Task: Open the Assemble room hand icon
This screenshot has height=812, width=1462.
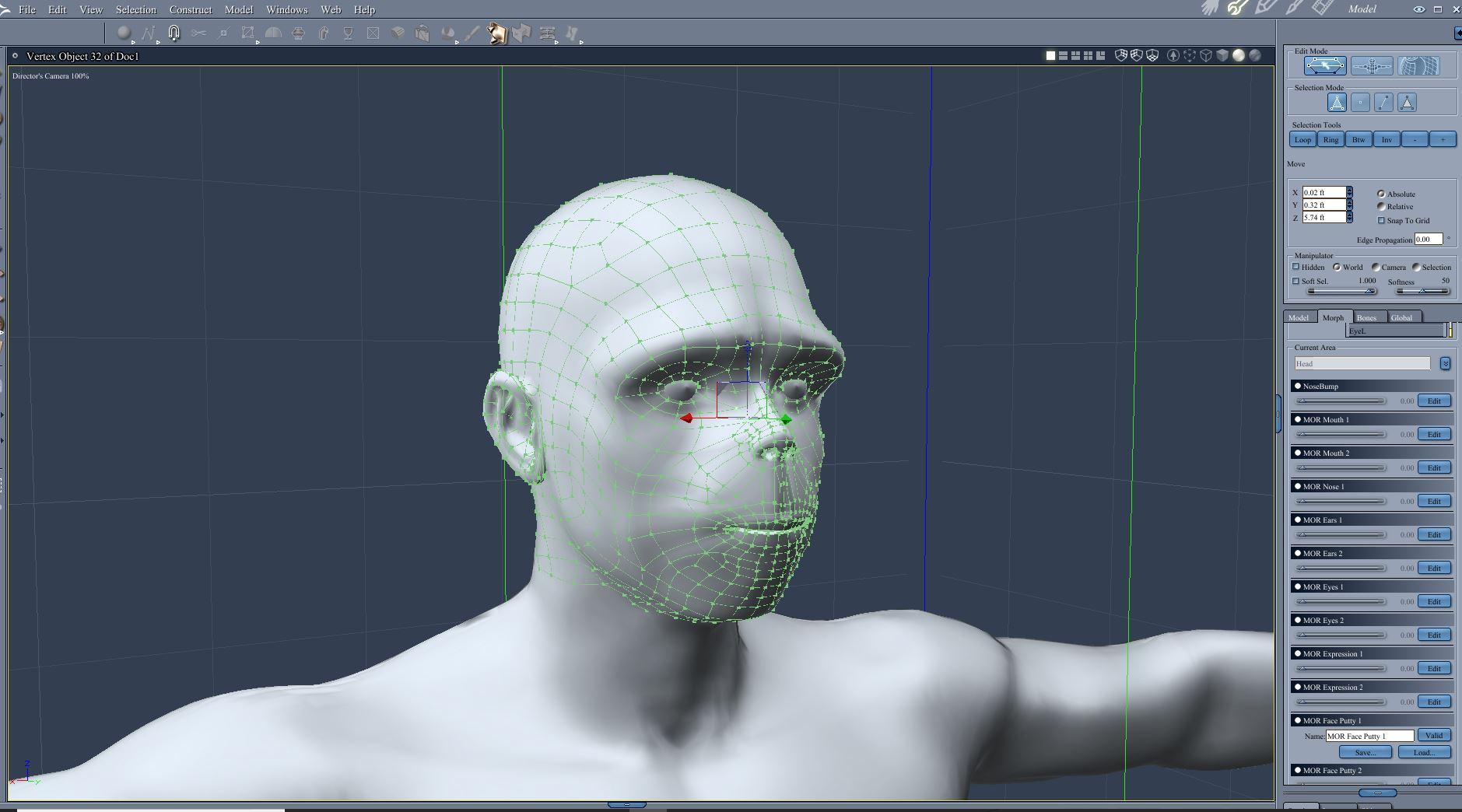Action: pos(1210,8)
